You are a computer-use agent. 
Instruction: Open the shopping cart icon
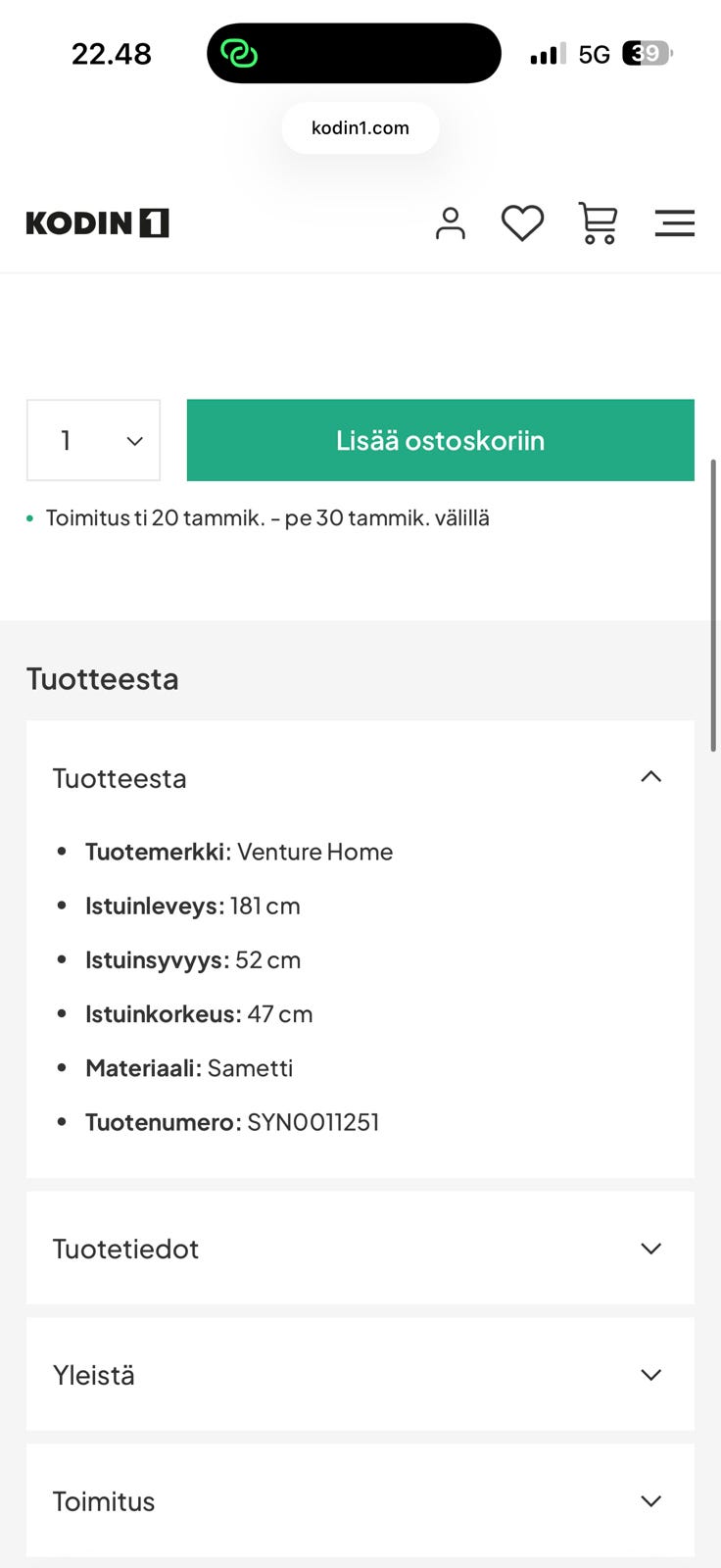click(598, 223)
